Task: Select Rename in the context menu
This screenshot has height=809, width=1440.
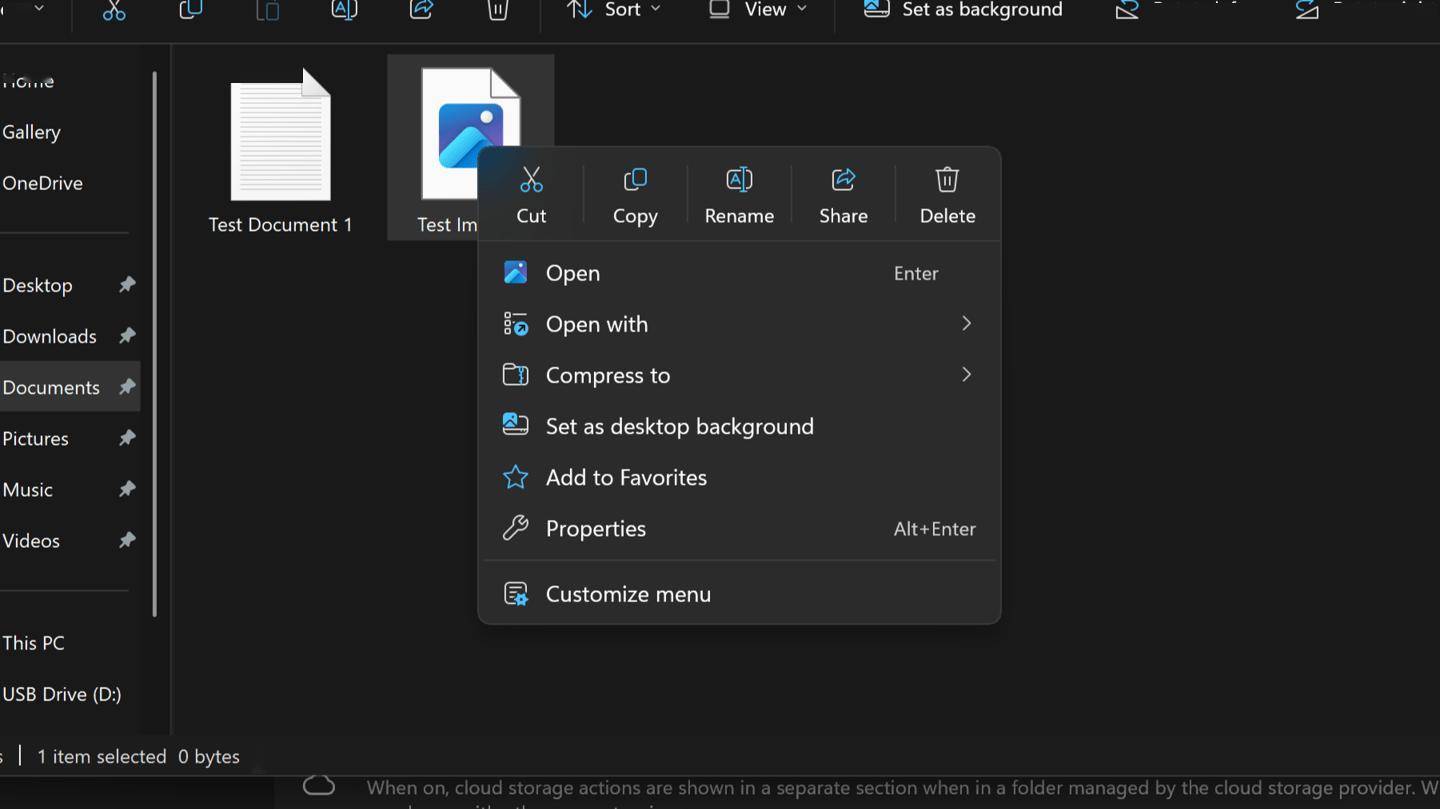Action: point(739,196)
